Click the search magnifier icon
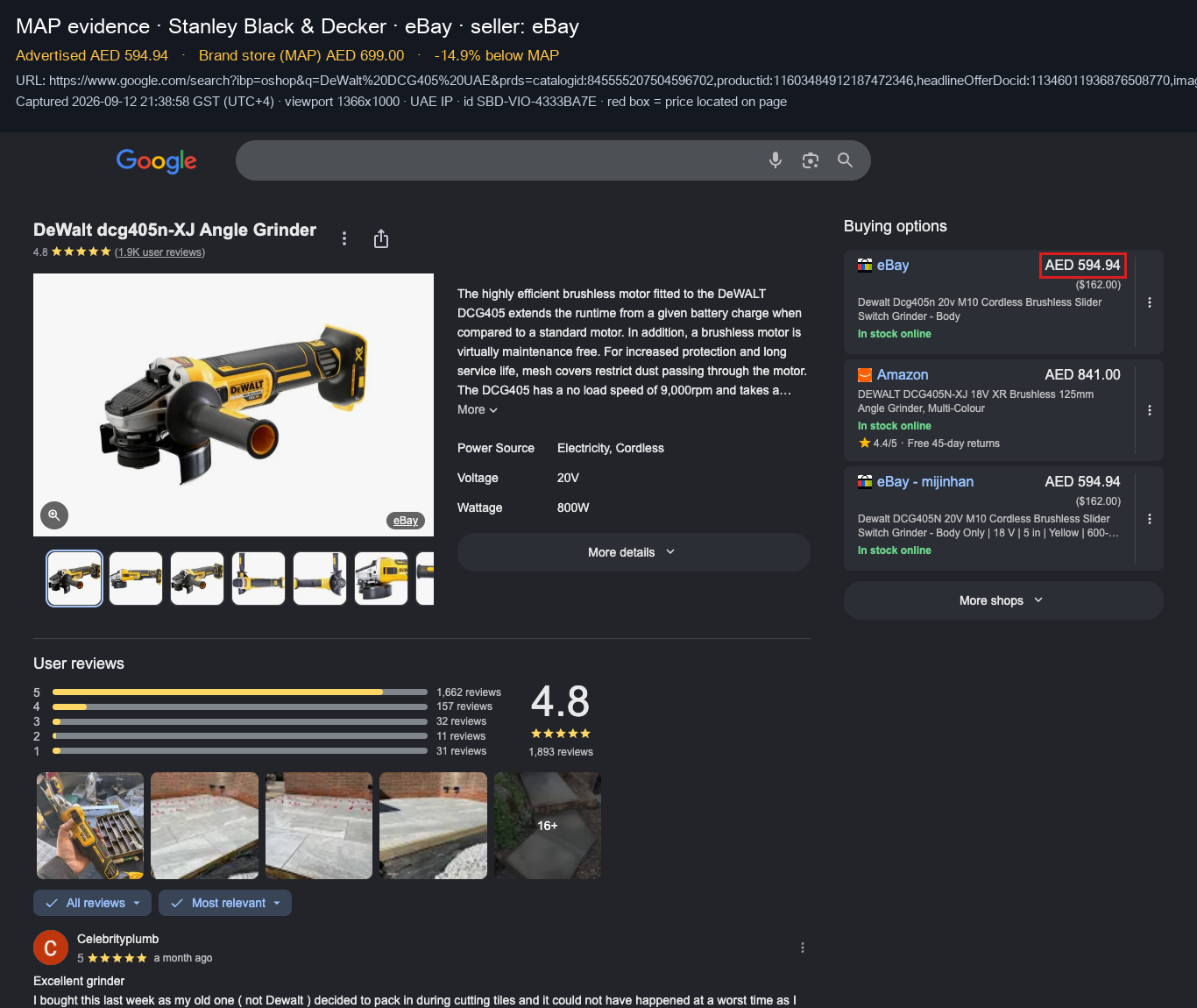 [845, 160]
